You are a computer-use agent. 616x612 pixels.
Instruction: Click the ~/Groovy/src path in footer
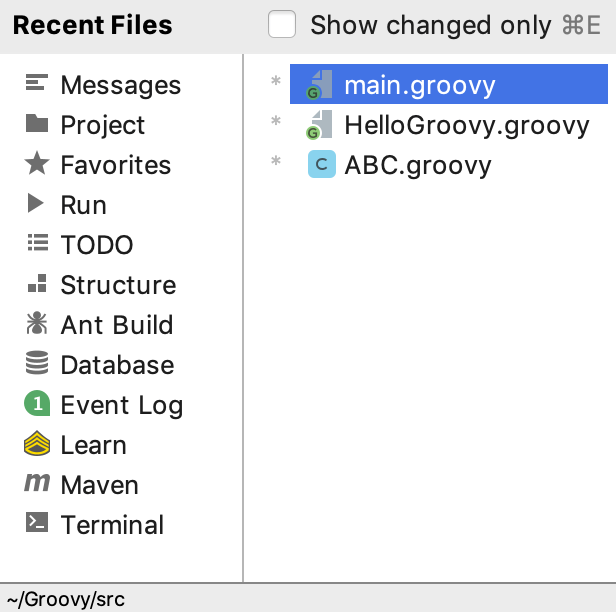66,599
